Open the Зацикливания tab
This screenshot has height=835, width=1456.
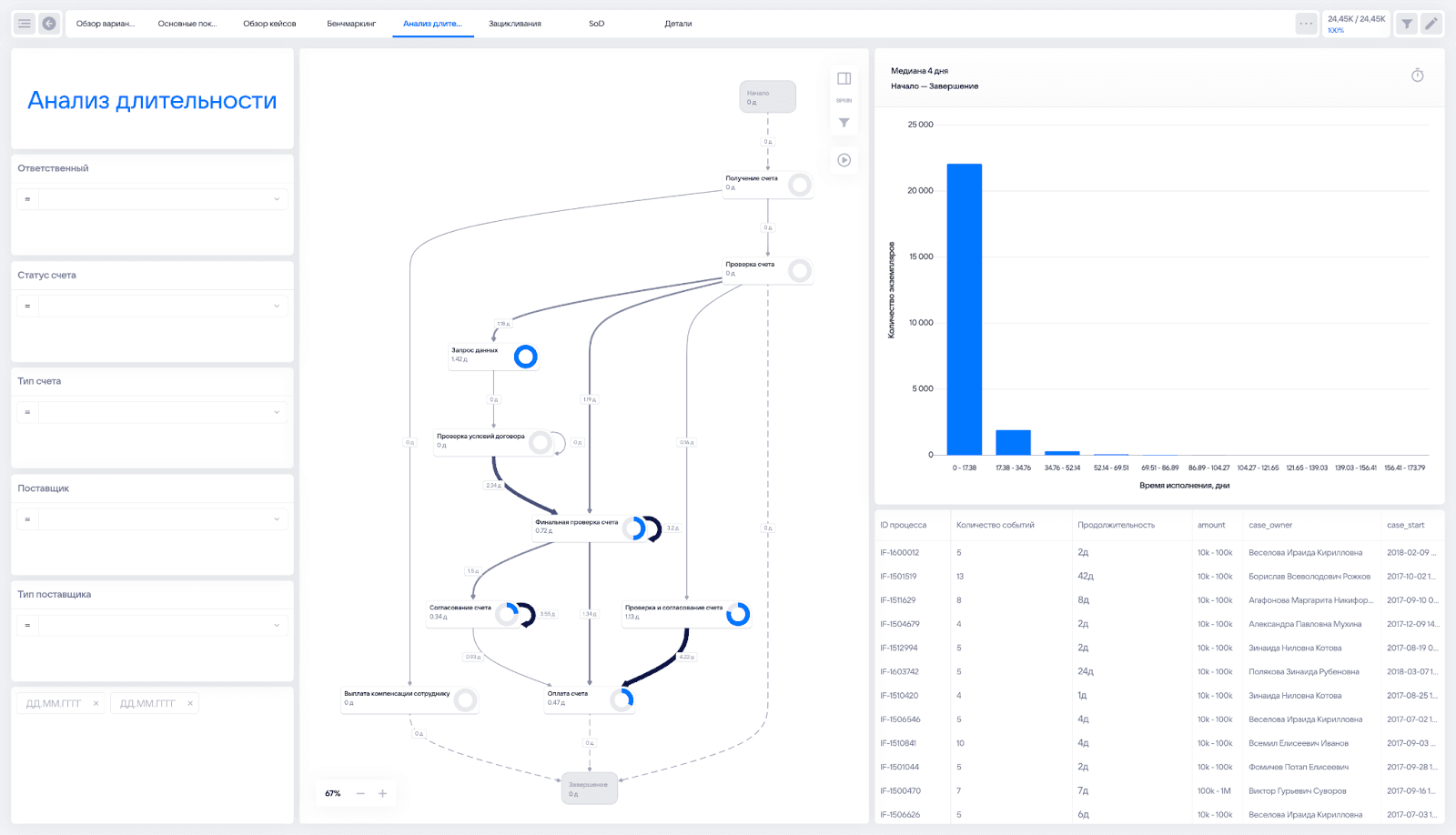pyautogui.click(x=514, y=24)
